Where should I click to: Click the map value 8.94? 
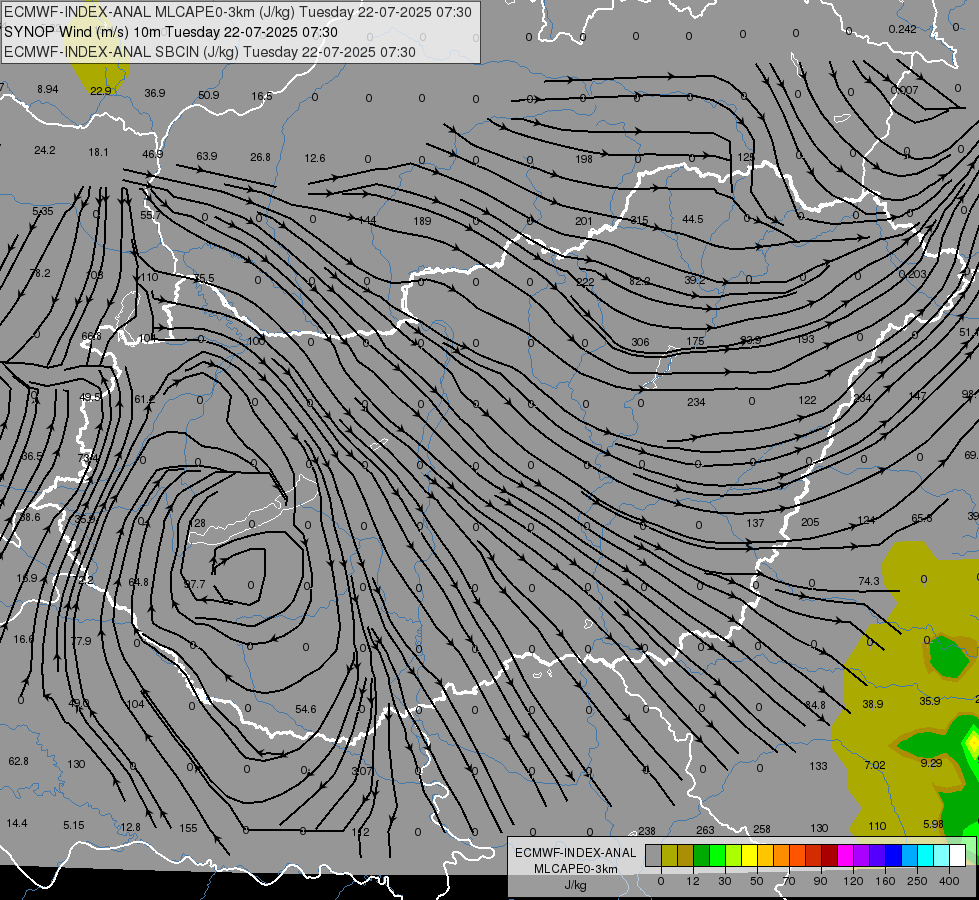pyautogui.click(x=47, y=89)
